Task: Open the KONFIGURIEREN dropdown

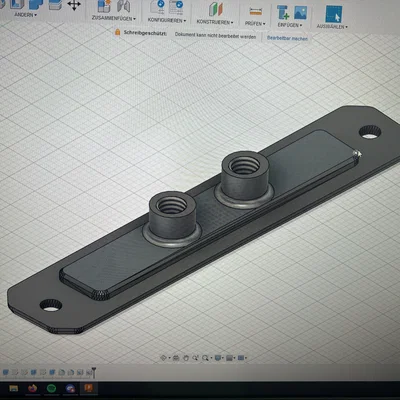Action: pos(167,20)
